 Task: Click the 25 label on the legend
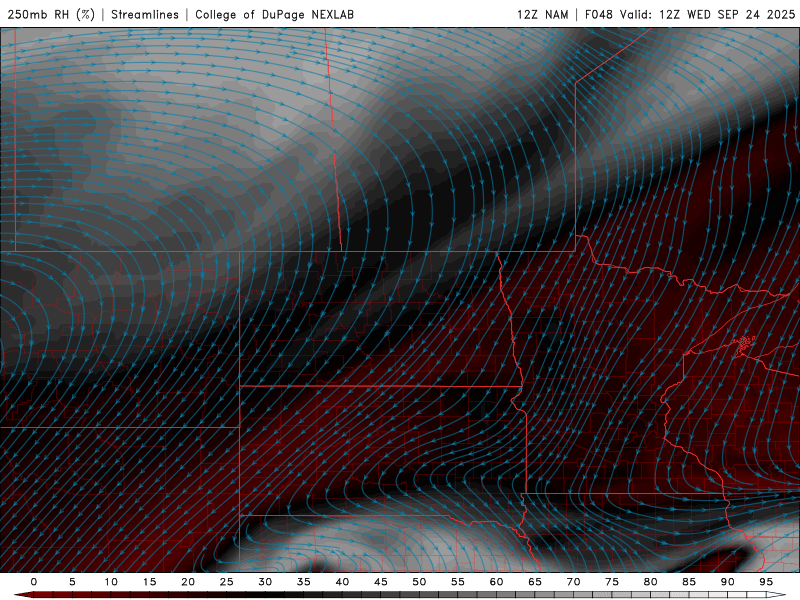coord(227,582)
